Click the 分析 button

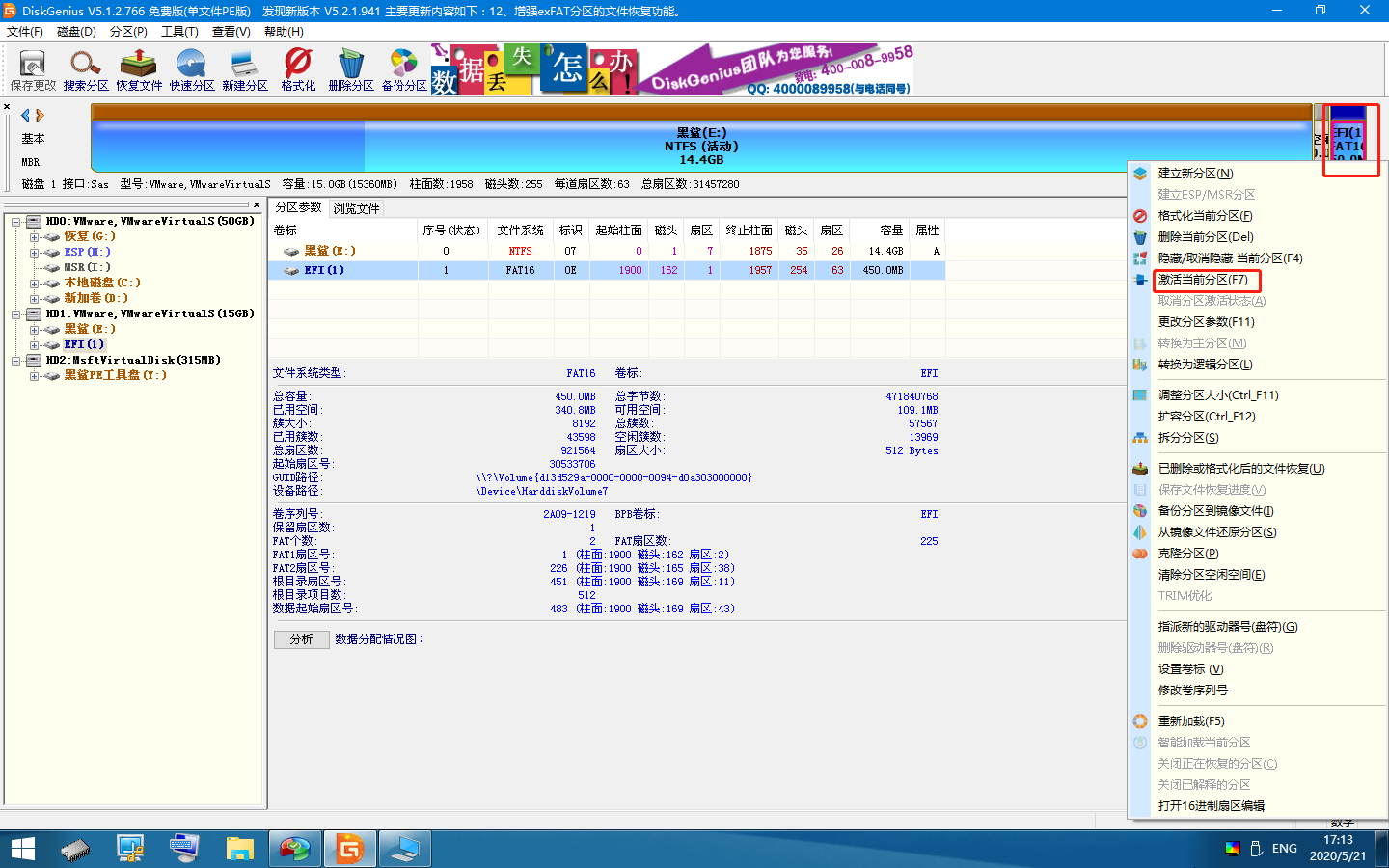pyautogui.click(x=301, y=639)
